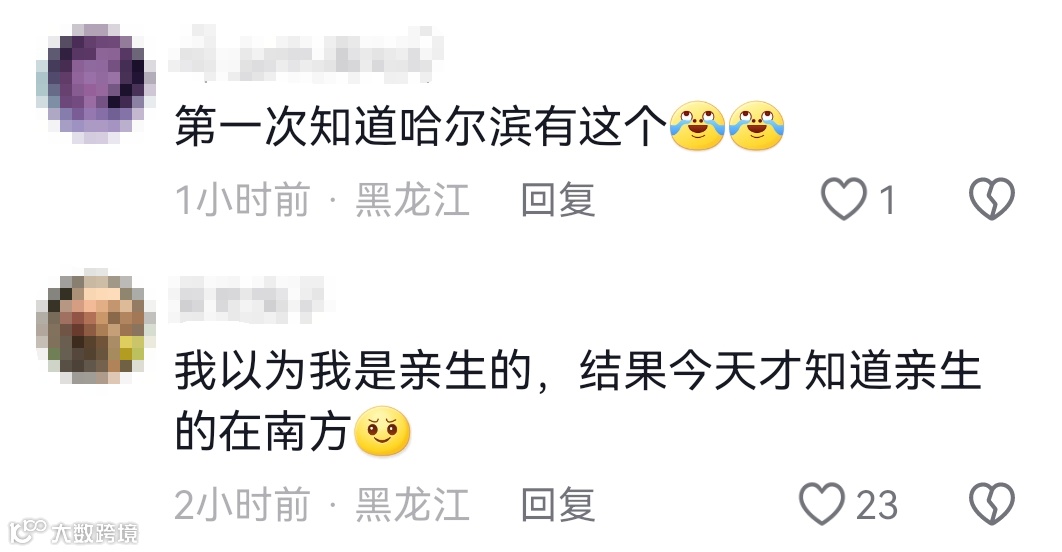Tap the smirking emoji after 的在南方
The width and height of the screenshot is (1062, 552).
point(383,431)
